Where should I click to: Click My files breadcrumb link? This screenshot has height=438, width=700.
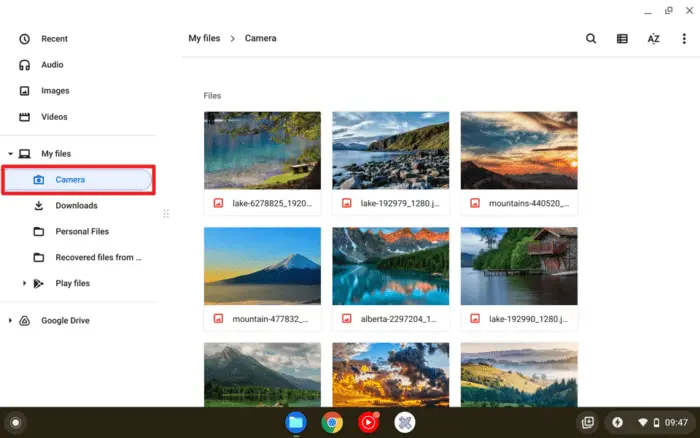(204, 38)
